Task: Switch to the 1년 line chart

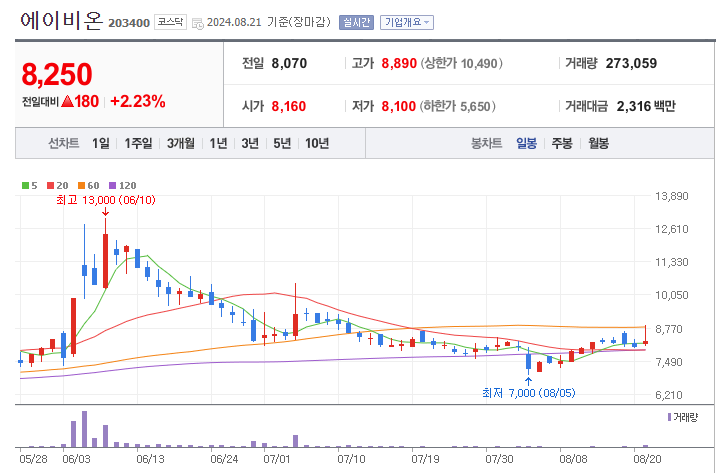Action: (x=218, y=143)
